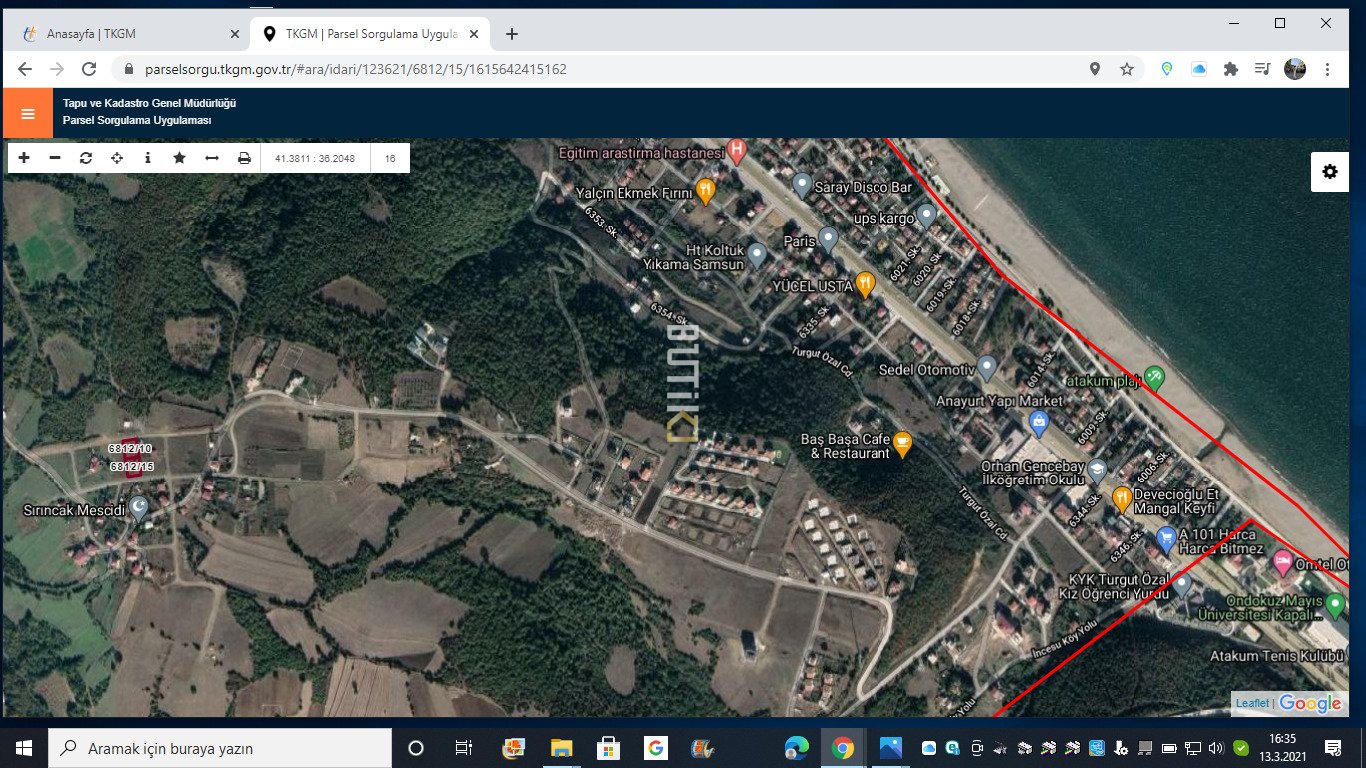Open the Photos app from the taskbar
The height and width of the screenshot is (768, 1366).
pos(890,747)
